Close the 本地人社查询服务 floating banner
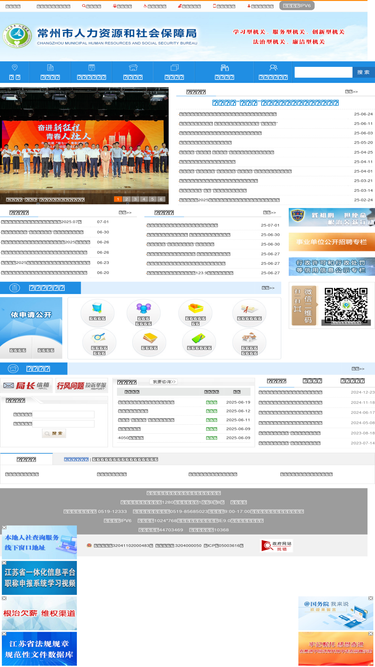This screenshot has height=667, width=375. pos(4,528)
